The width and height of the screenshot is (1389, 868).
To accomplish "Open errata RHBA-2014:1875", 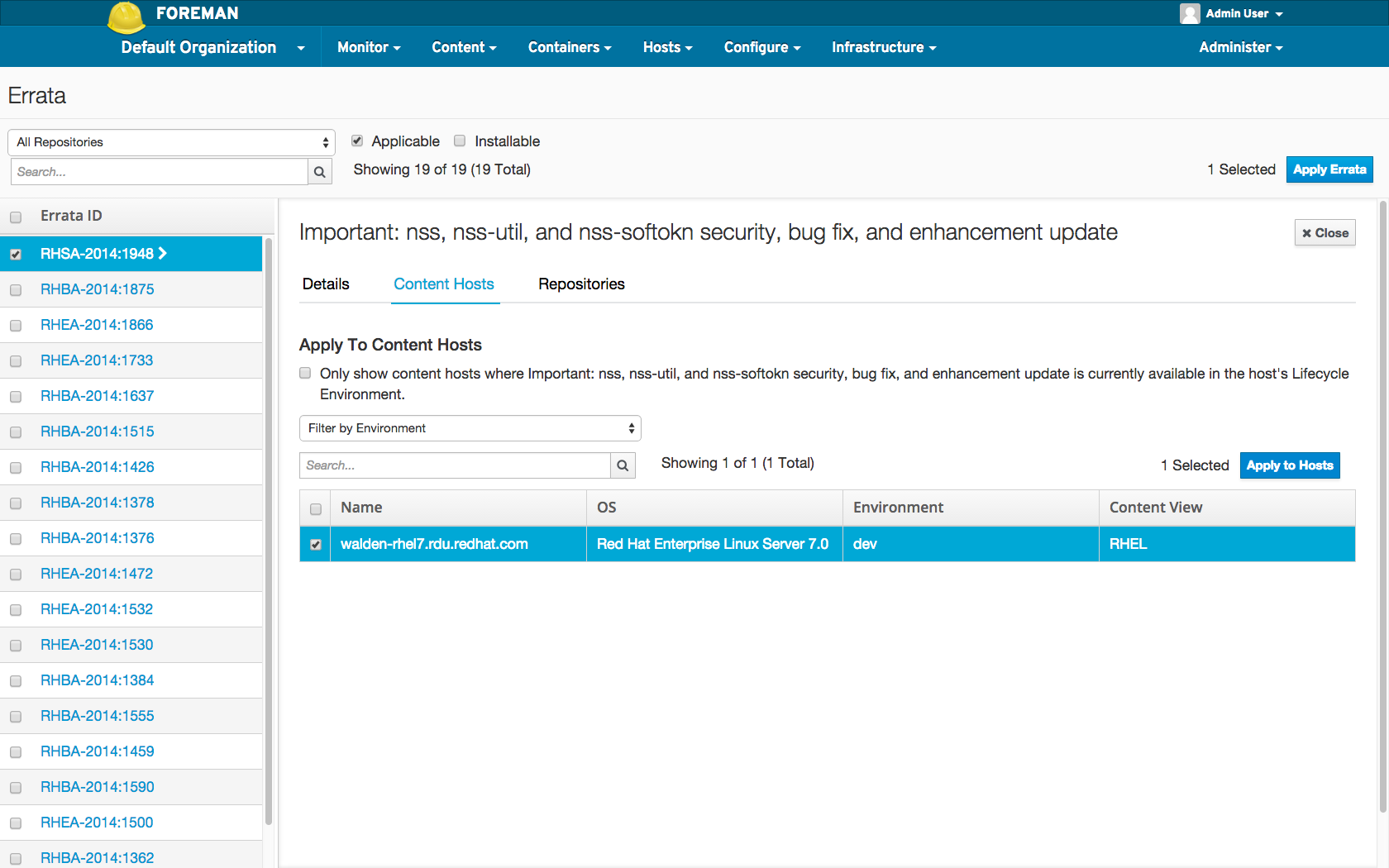I will pos(98,289).
